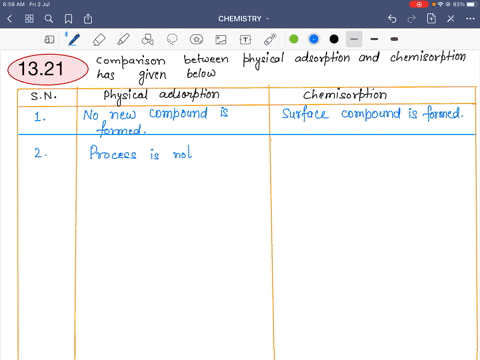Select the Shapes tool

click(x=147, y=39)
